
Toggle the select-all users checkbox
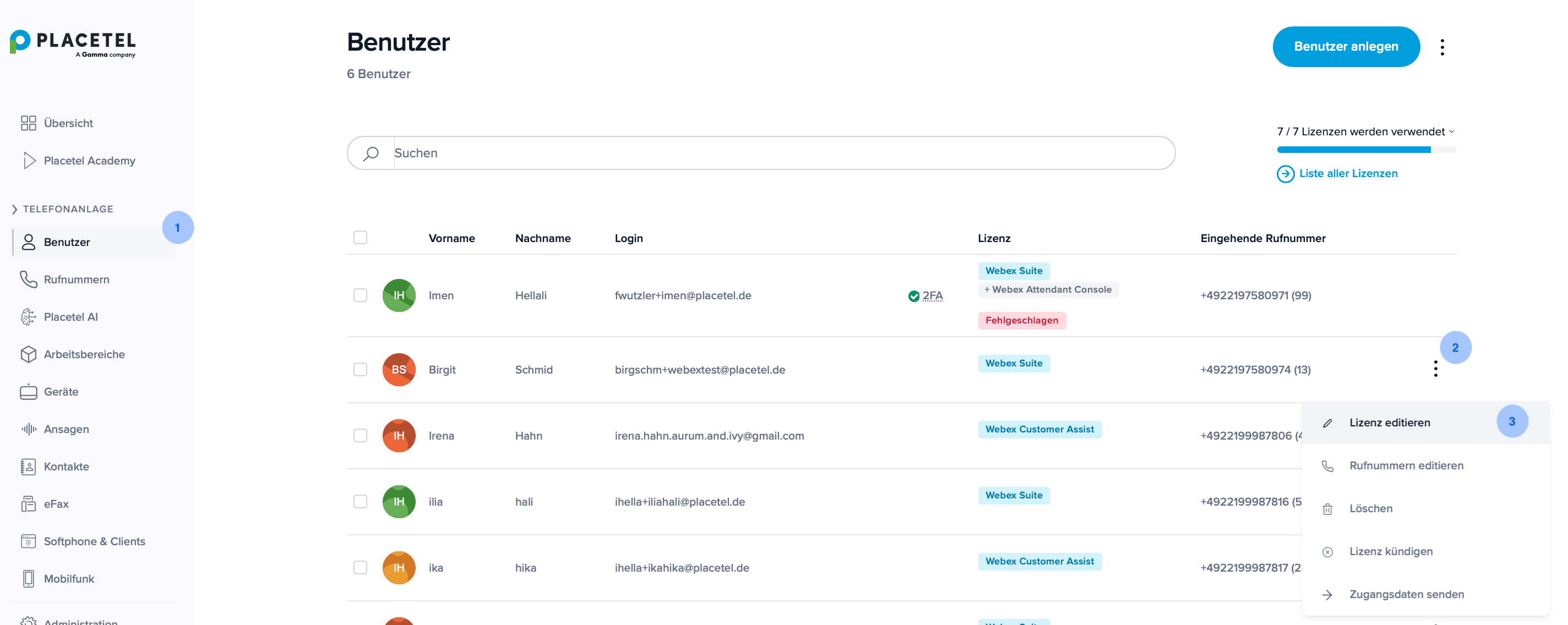361,238
